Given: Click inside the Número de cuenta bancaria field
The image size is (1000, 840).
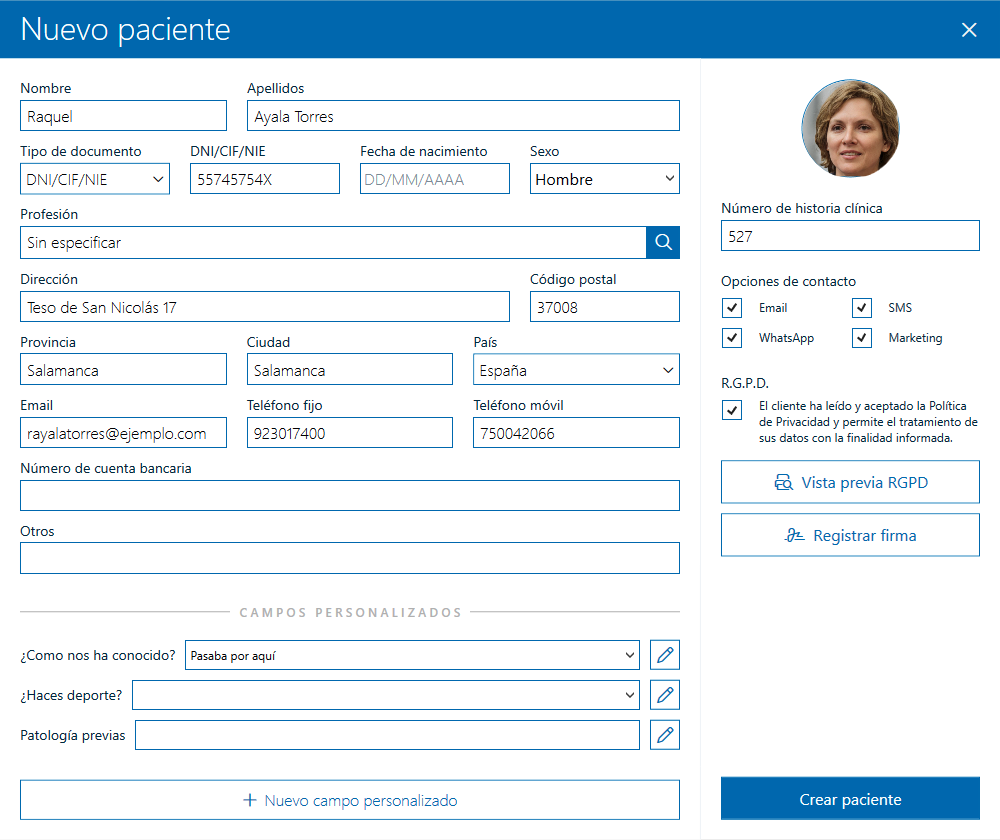Looking at the screenshot, I should pos(349,495).
